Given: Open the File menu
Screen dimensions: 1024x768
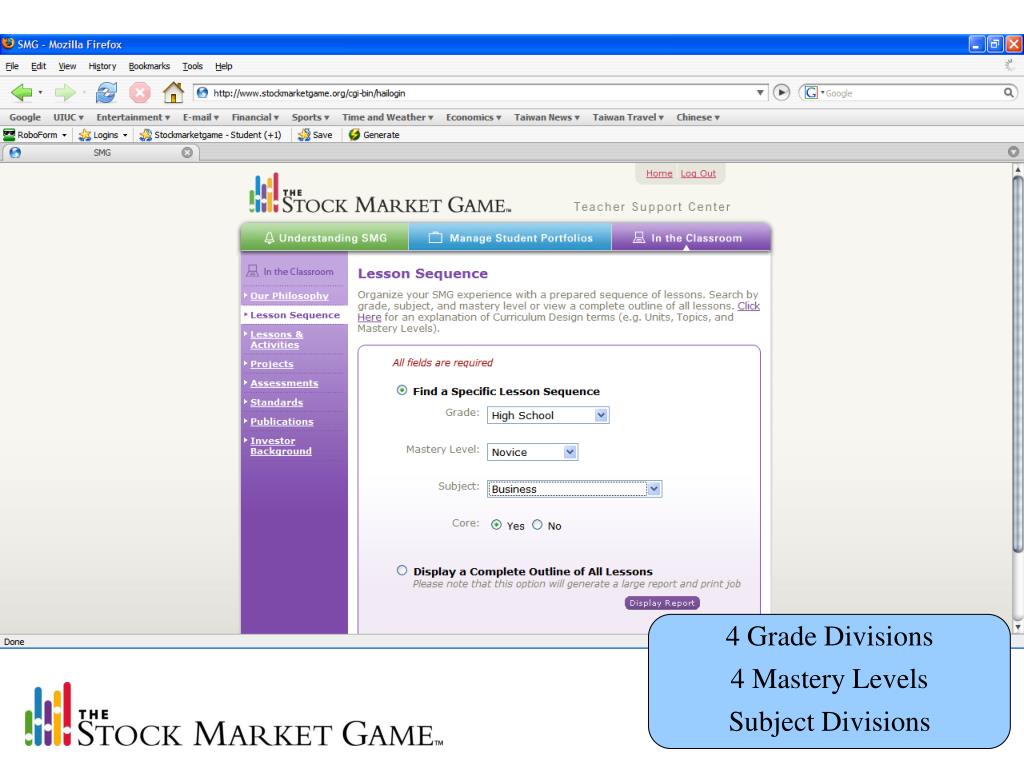Looking at the screenshot, I should click(12, 66).
